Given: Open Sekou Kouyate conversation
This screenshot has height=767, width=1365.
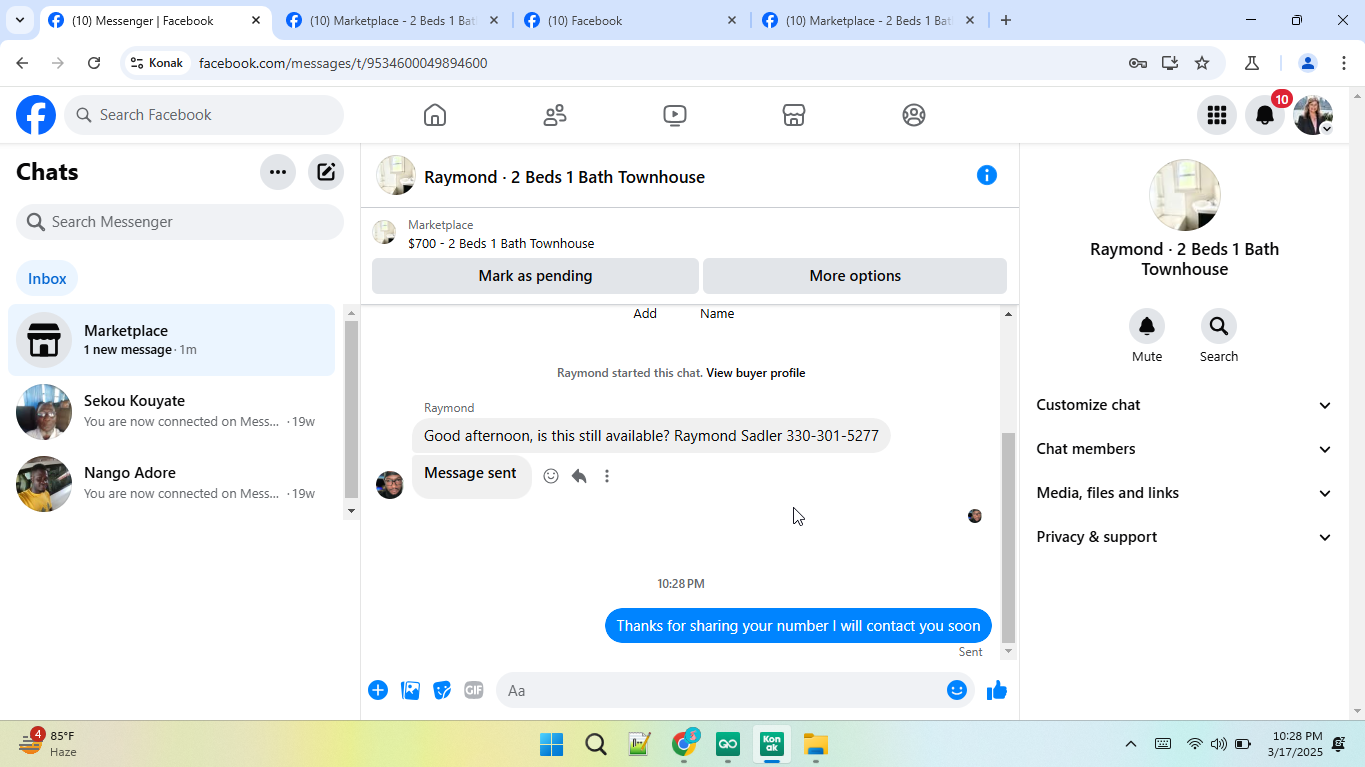Looking at the screenshot, I should pos(172,412).
